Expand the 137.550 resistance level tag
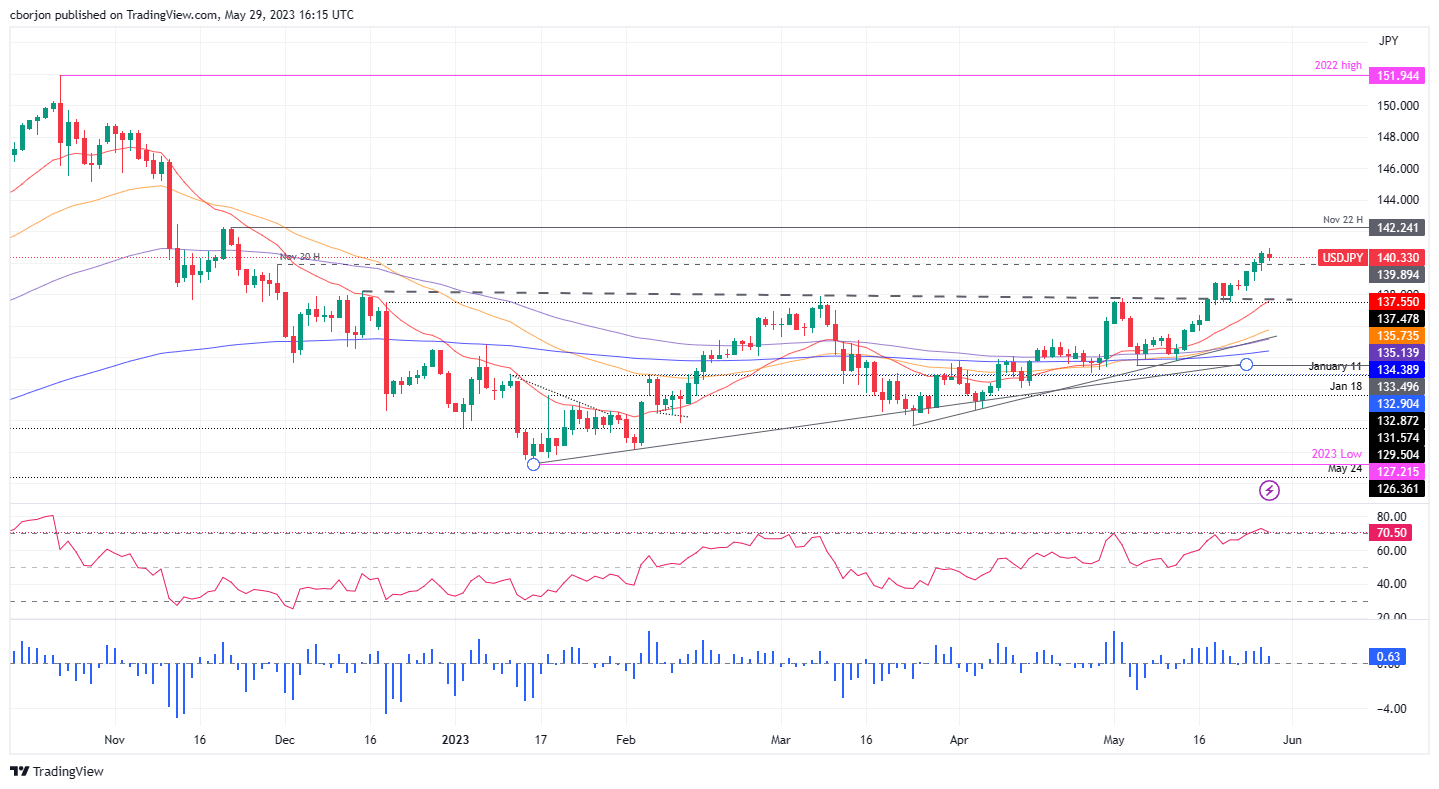This screenshot has width=1439, height=789. point(1397,302)
